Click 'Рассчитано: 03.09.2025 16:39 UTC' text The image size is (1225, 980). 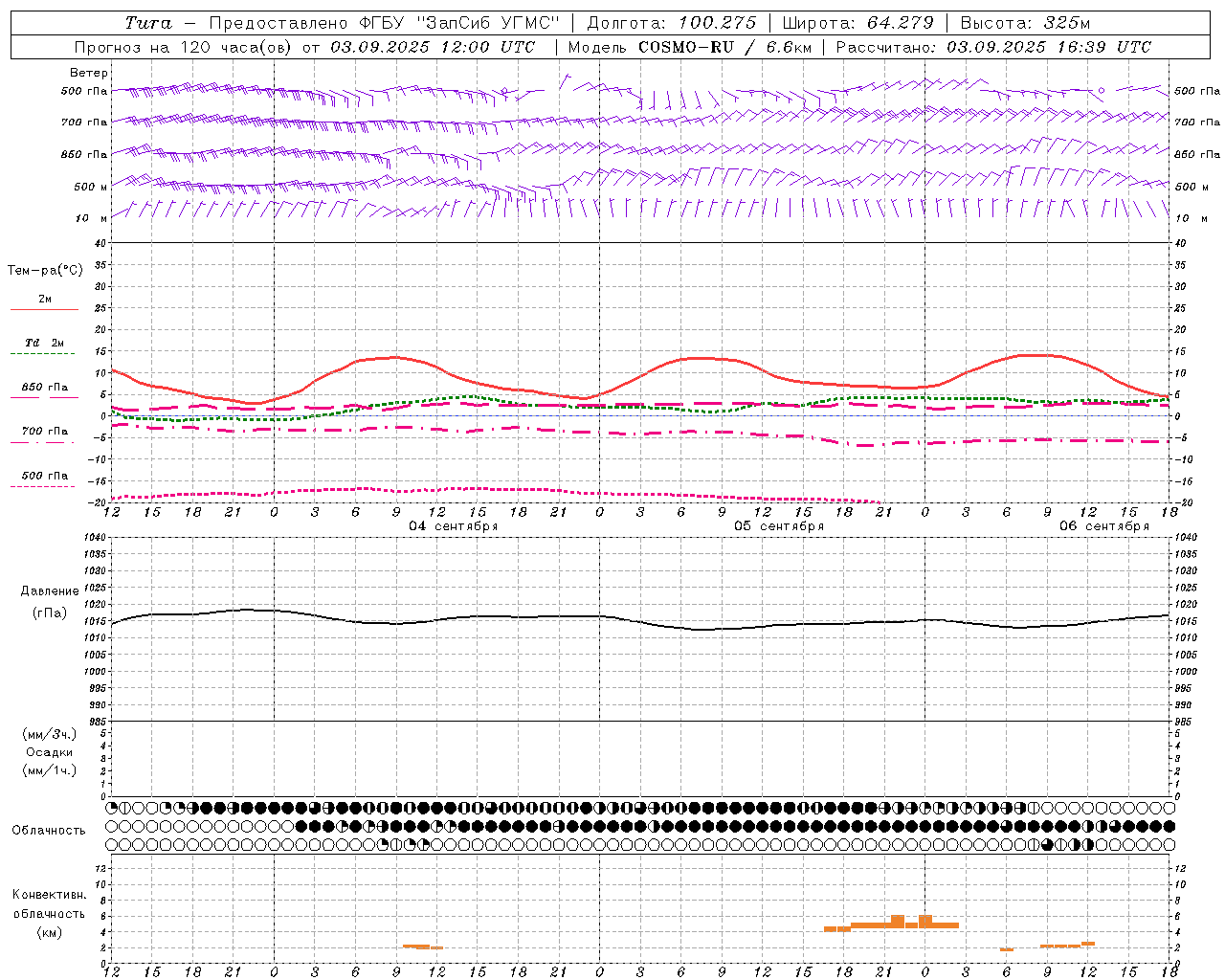click(x=993, y=47)
